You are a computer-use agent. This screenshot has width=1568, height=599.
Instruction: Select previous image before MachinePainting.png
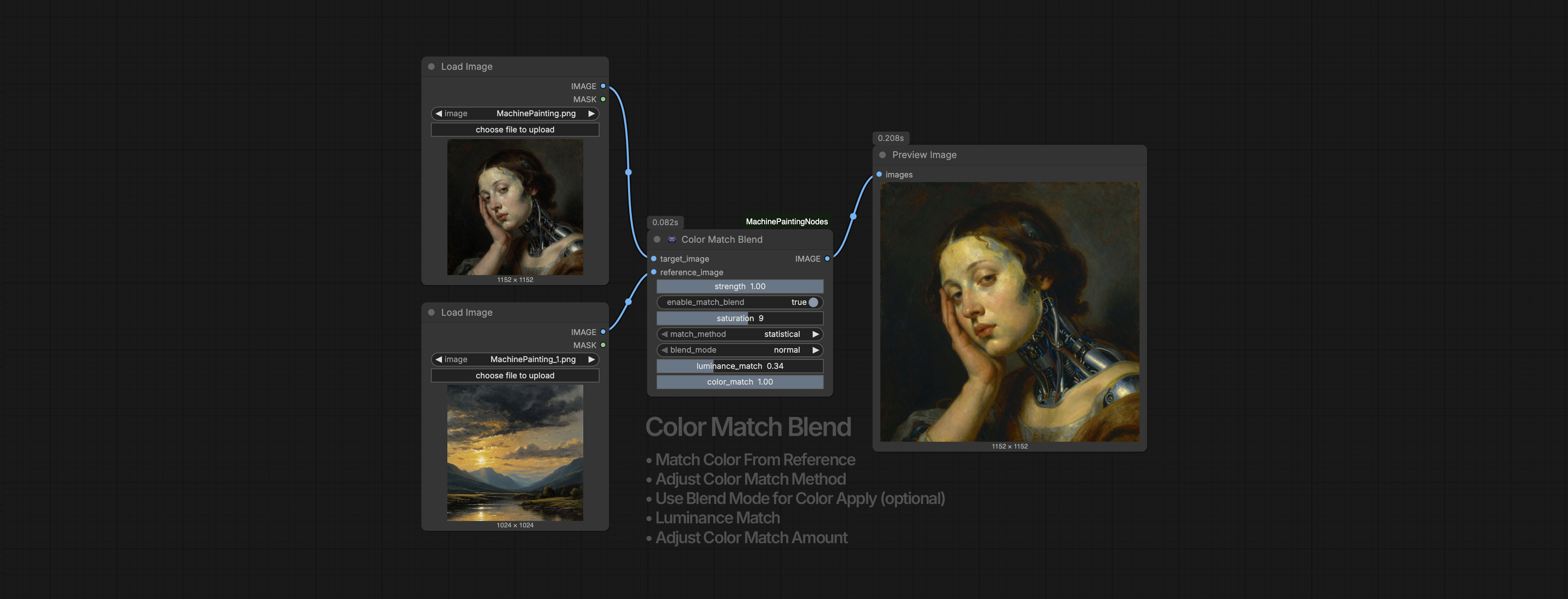point(438,113)
